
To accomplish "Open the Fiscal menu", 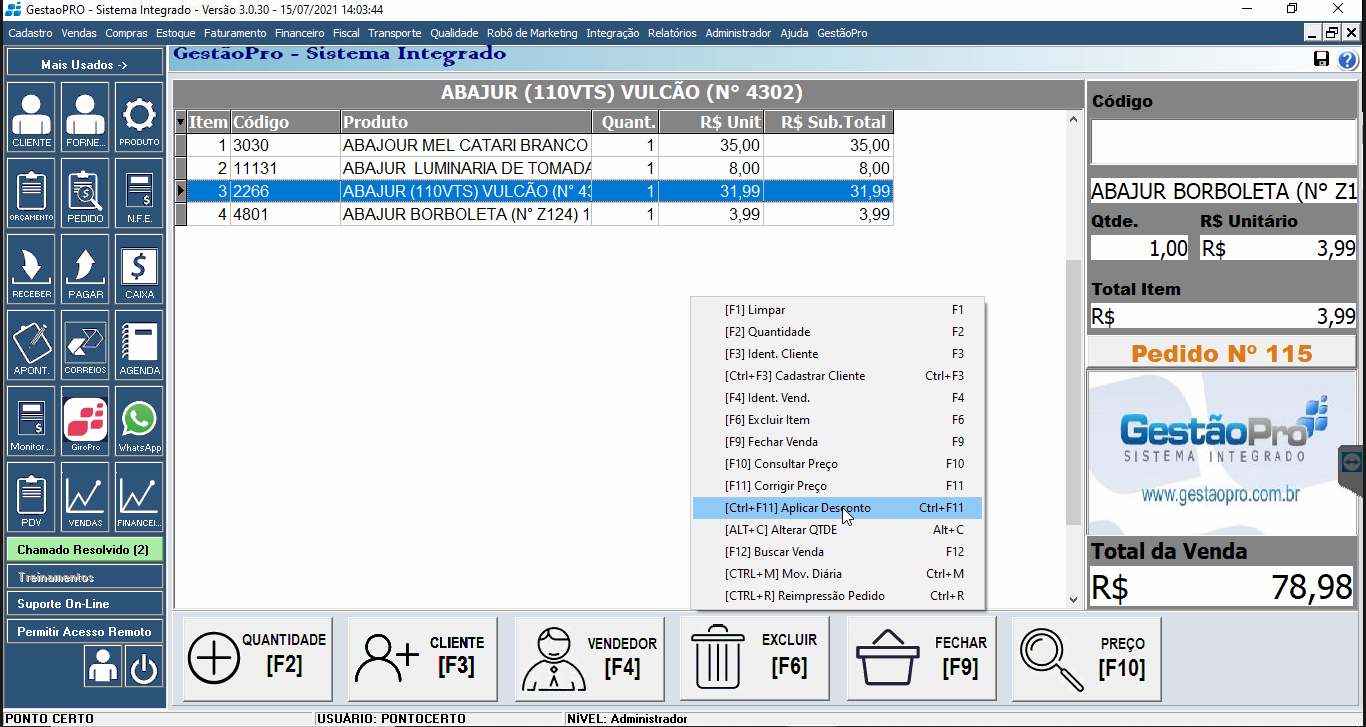I will [346, 33].
